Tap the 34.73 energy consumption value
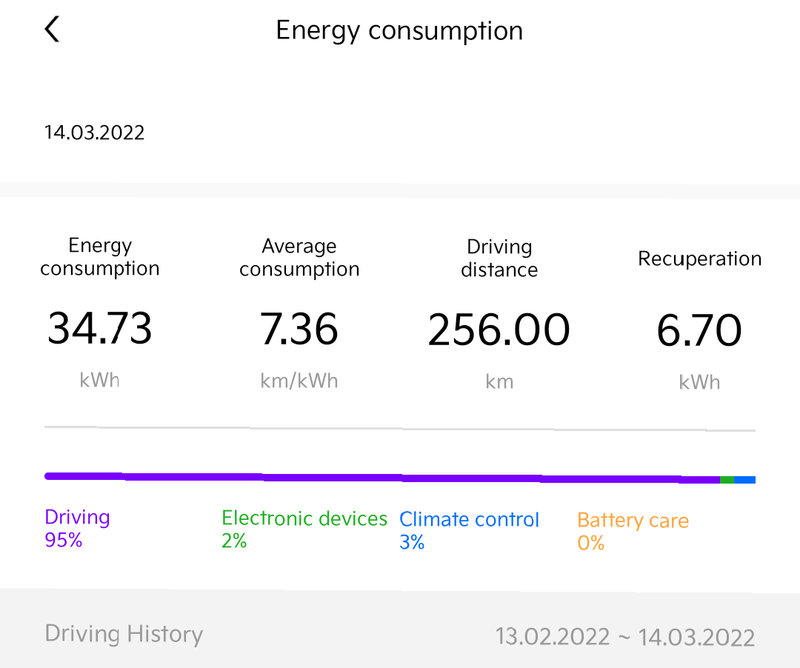 [100, 328]
